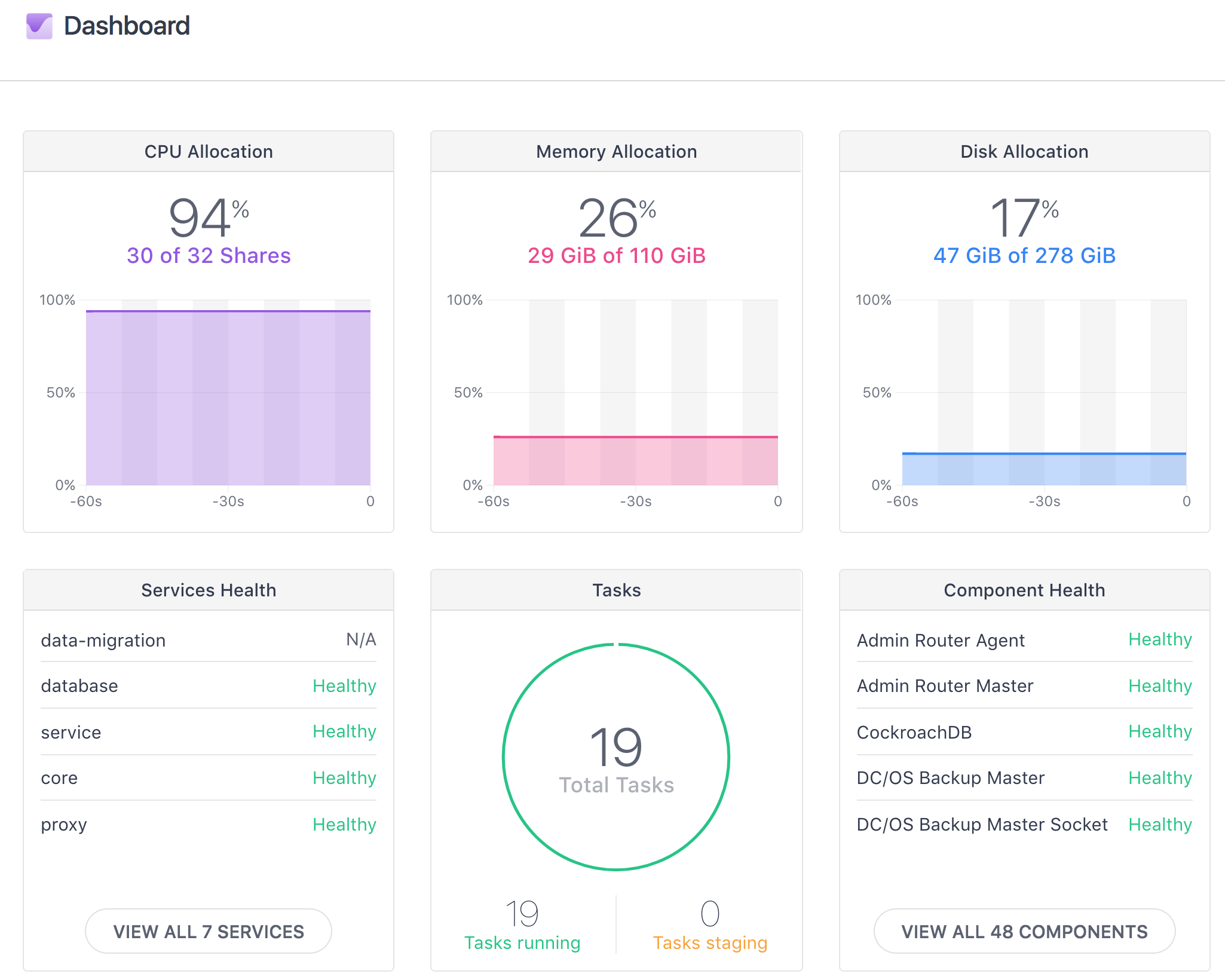Click the Tasks staging count

pos(710,914)
